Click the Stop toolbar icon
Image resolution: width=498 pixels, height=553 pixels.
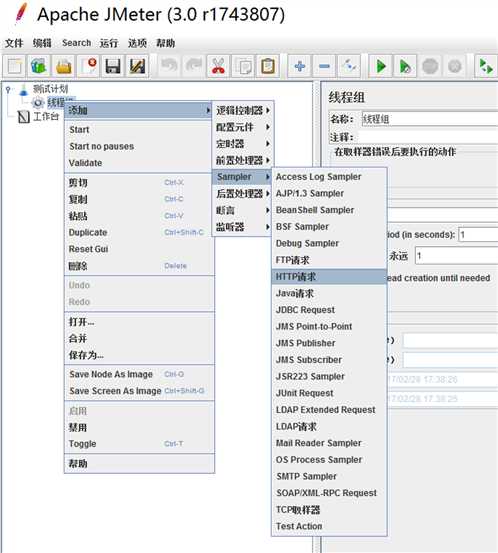(430, 66)
